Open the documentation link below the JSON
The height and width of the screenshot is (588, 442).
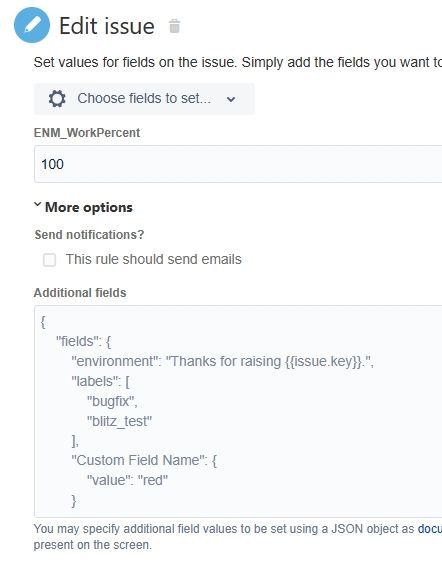click(x=430, y=529)
